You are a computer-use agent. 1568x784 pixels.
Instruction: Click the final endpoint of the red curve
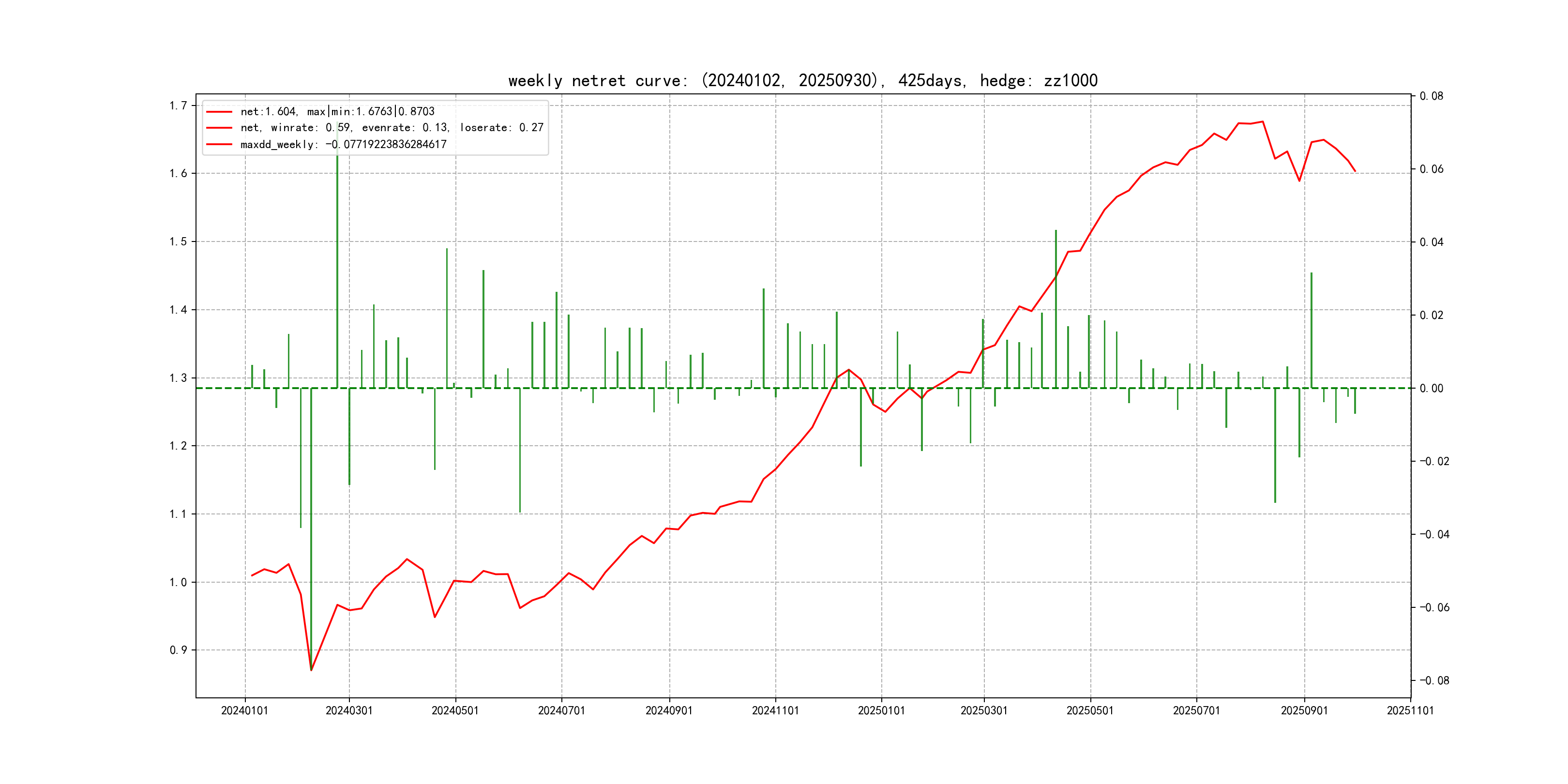[x=1355, y=171]
